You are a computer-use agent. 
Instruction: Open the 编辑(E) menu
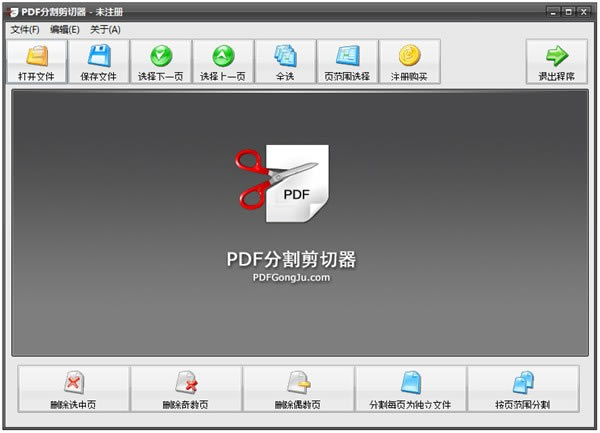click(x=65, y=30)
